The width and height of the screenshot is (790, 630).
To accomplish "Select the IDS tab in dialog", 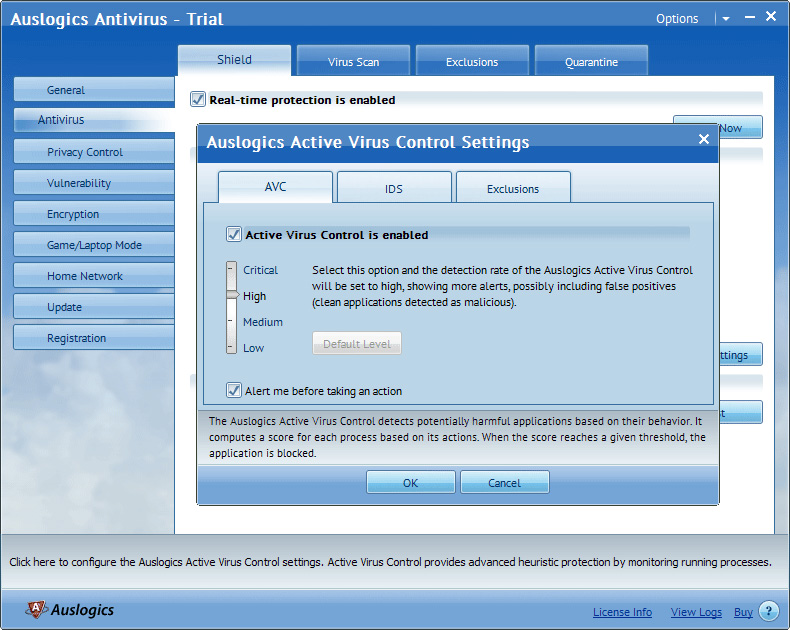I will pos(394,188).
